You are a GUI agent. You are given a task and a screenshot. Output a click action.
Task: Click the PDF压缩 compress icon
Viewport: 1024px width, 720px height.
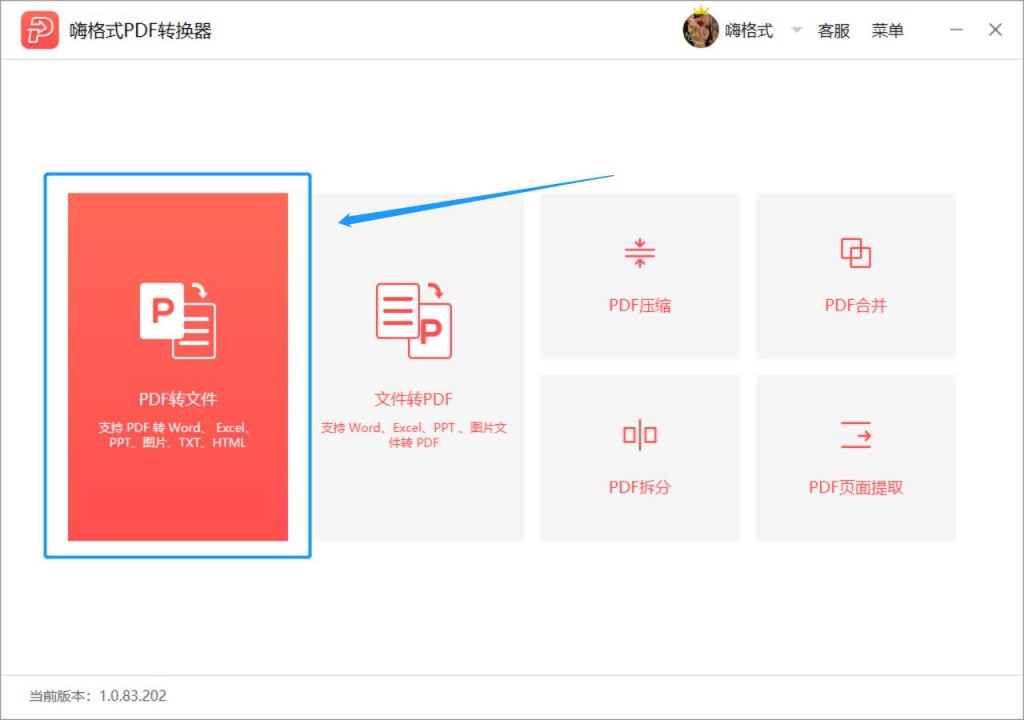(x=639, y=253)
